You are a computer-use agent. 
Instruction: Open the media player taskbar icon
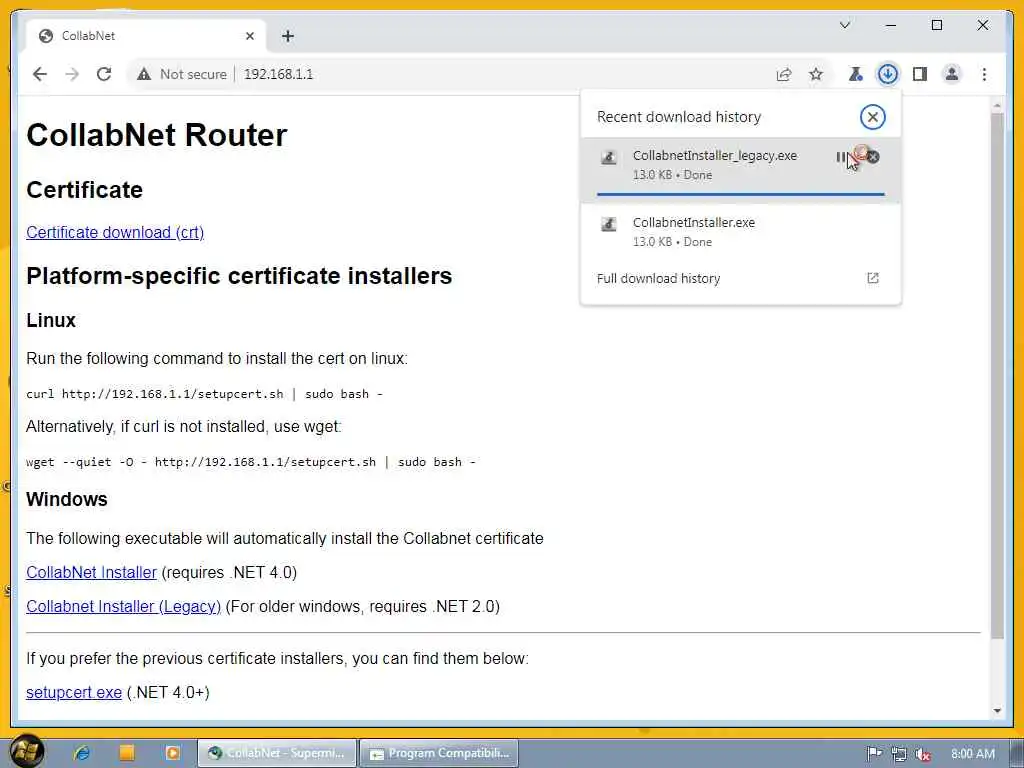172,753
